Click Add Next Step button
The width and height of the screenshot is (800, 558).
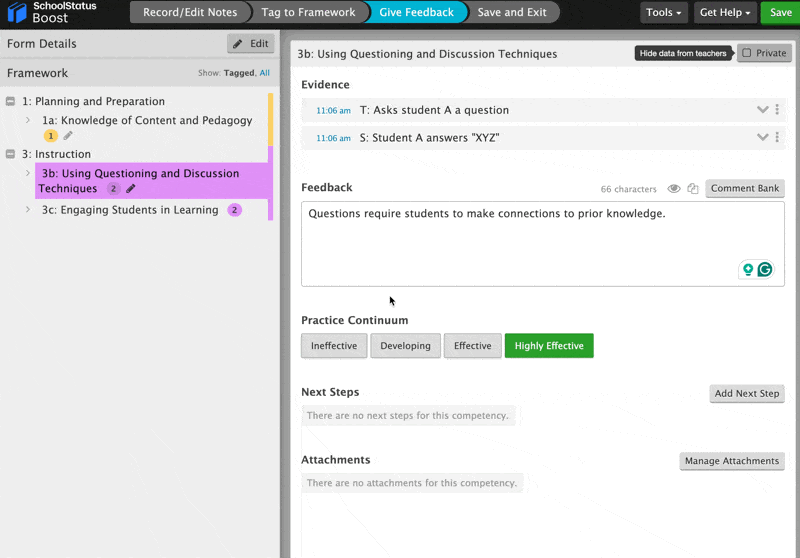[747, 393]
